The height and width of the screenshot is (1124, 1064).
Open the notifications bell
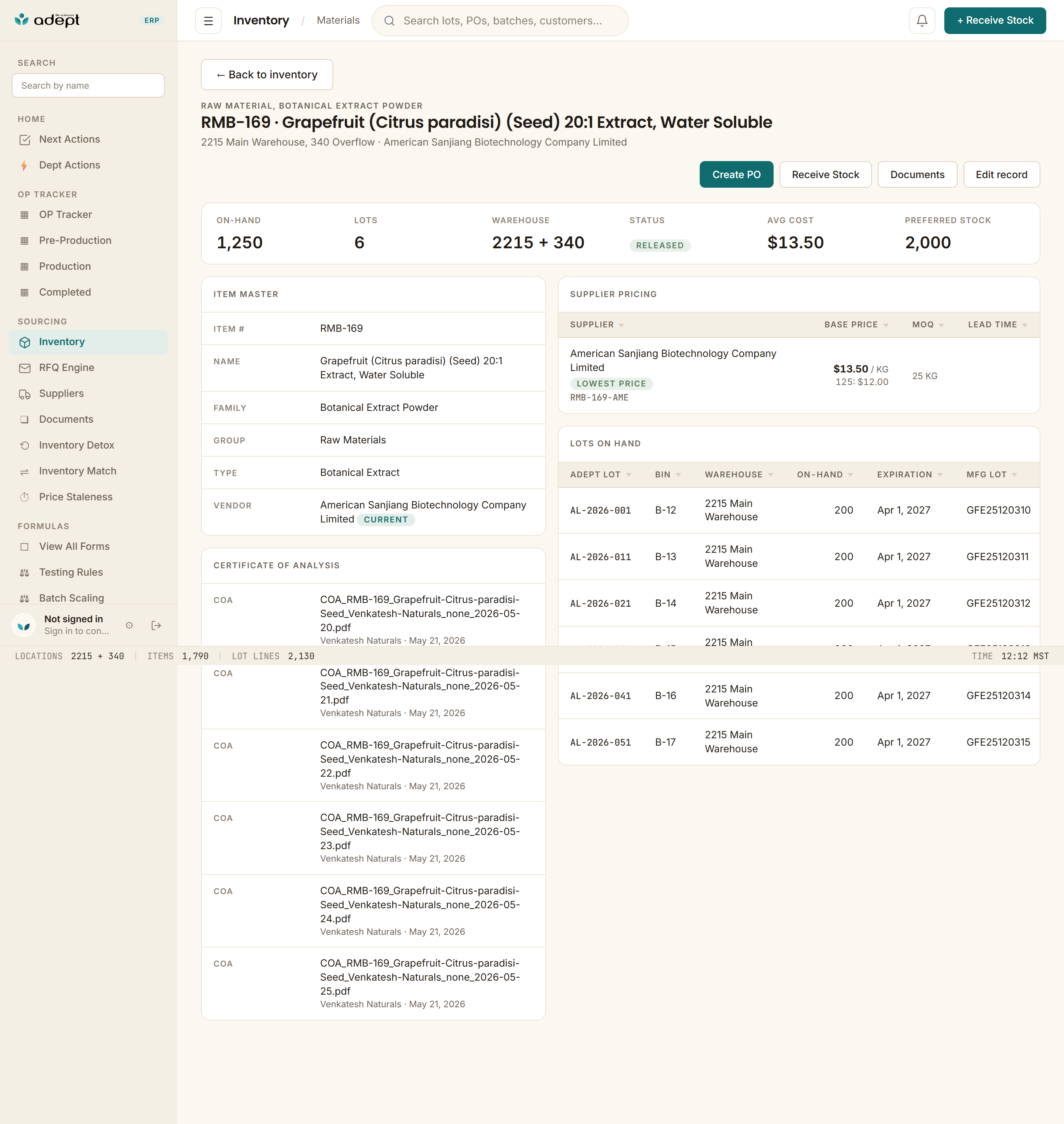tap(922, 21)
